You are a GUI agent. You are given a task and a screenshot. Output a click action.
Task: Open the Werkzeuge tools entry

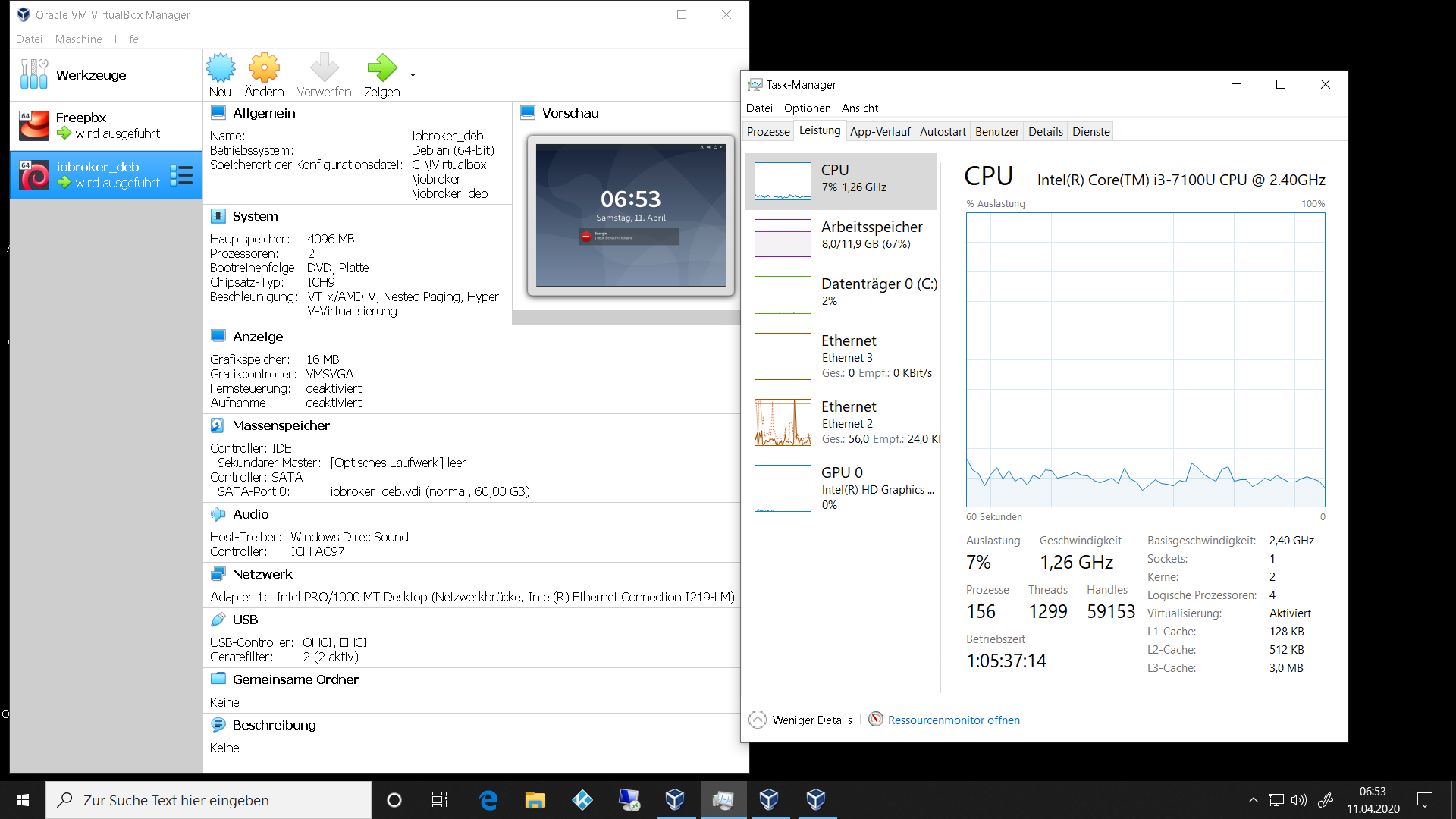tap(91, 75)
